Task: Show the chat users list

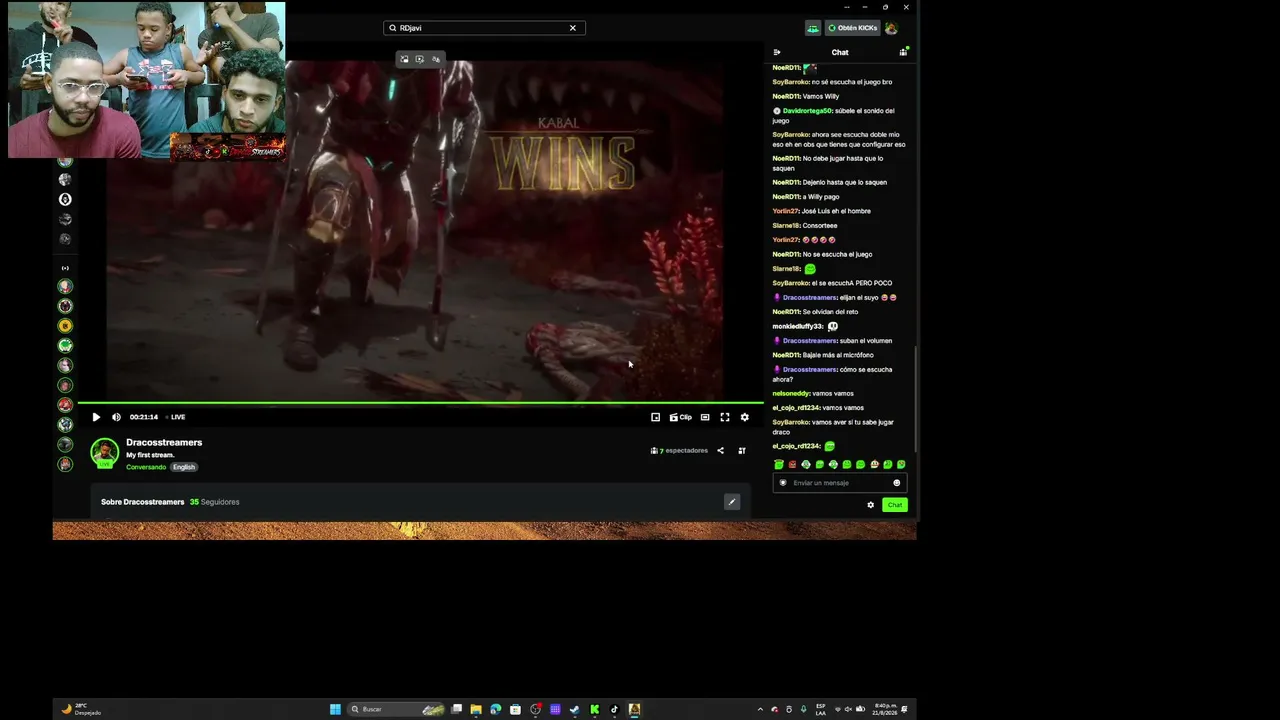Action: click(903, 52)
